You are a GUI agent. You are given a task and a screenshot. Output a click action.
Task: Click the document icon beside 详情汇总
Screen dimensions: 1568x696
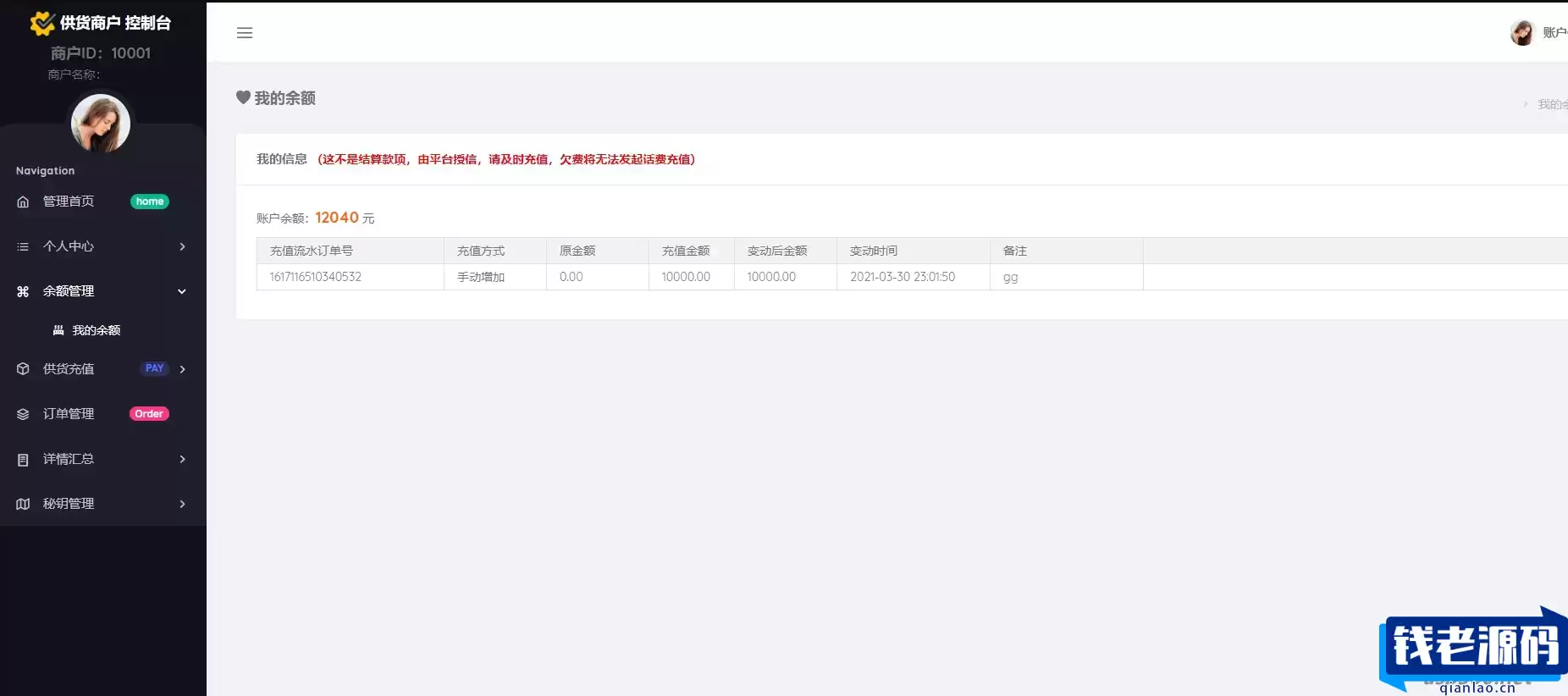[x=23, y=459]
